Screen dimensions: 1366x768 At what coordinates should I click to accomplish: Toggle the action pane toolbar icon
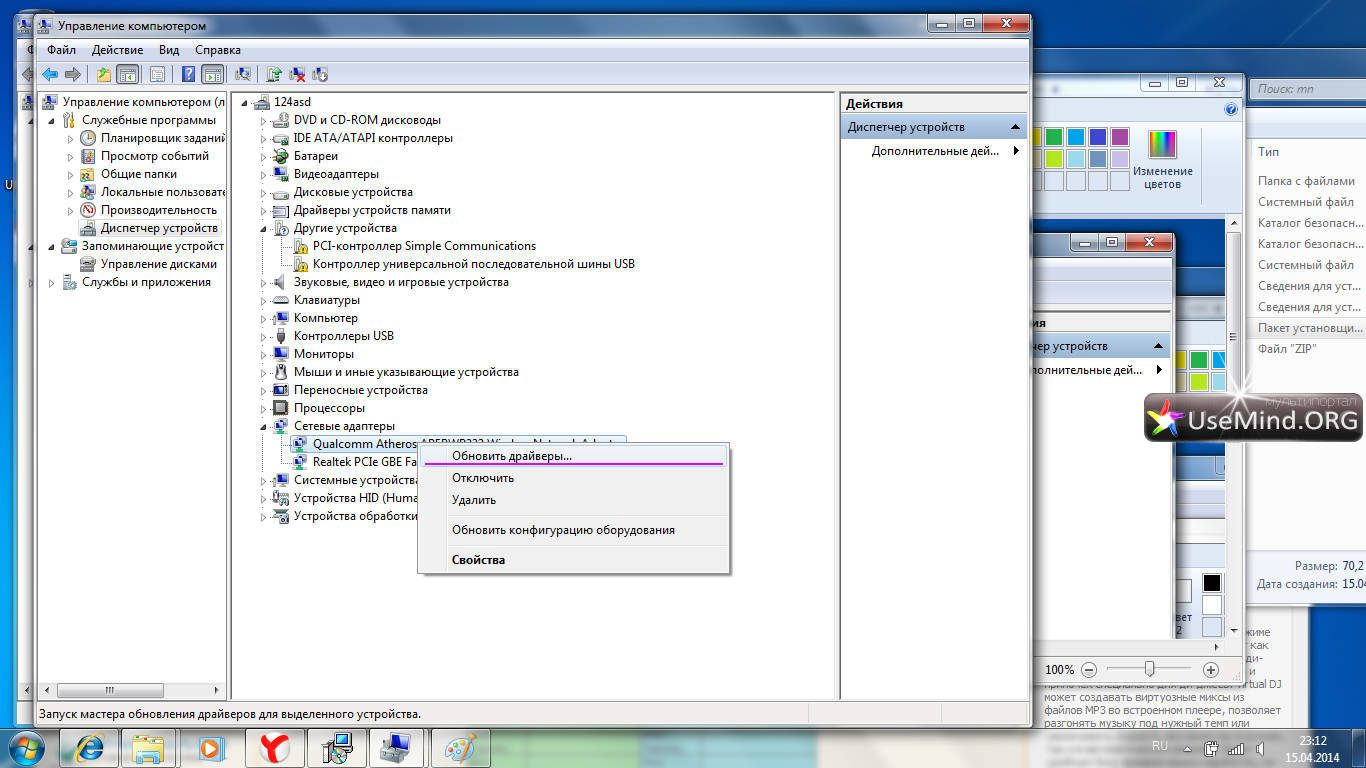coord(212,74)
